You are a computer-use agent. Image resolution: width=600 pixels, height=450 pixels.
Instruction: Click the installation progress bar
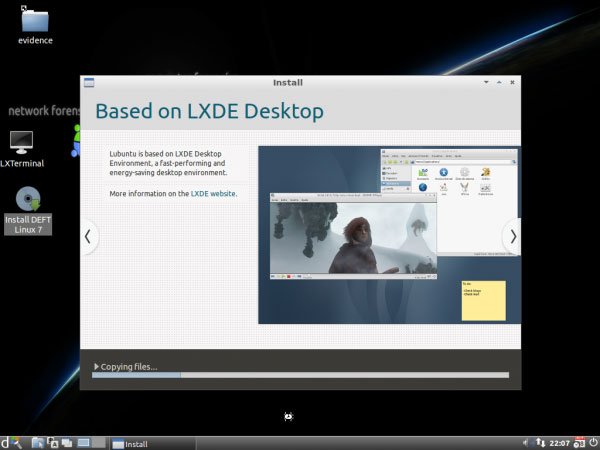pos(300,375)
